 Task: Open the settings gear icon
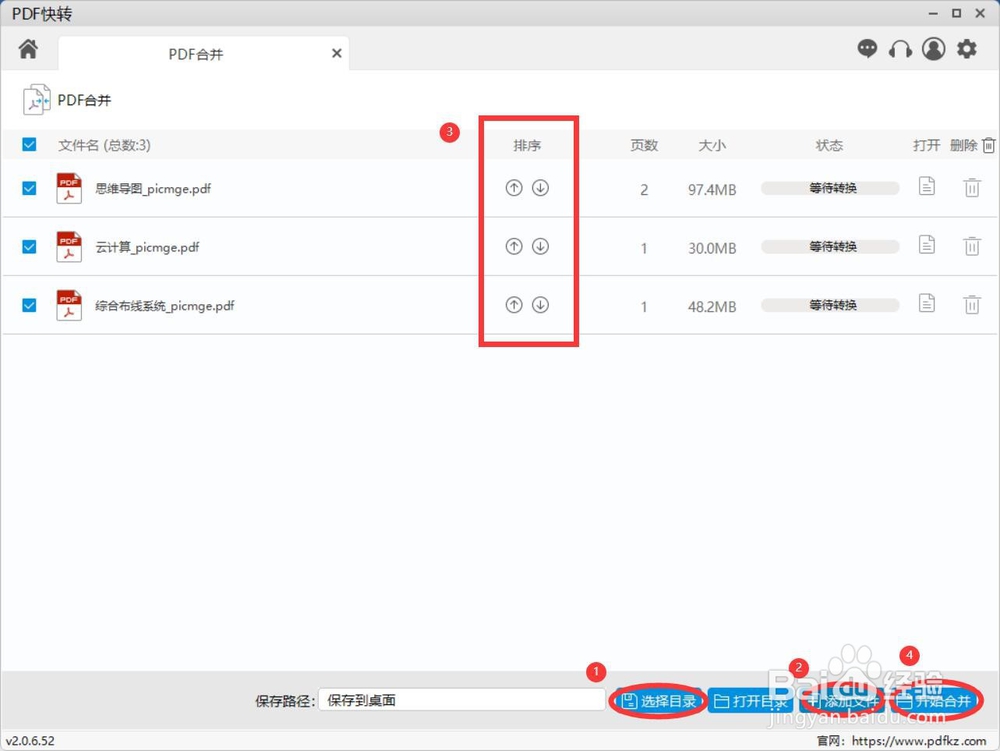click(x=966, y=48)
